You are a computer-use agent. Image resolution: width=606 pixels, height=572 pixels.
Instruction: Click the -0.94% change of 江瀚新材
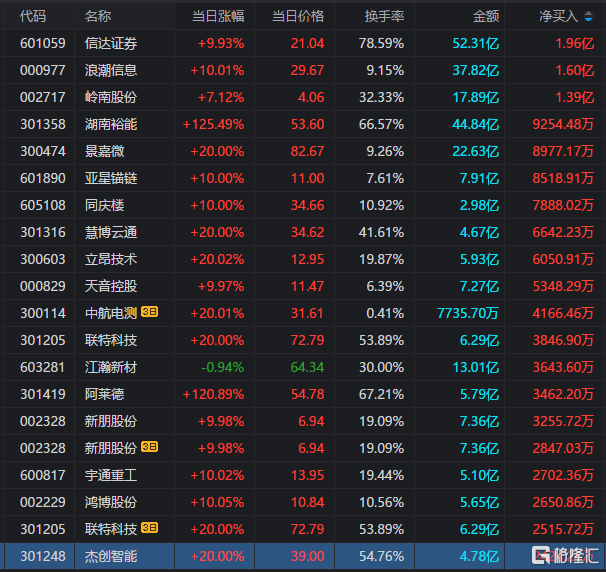(223, 368)
